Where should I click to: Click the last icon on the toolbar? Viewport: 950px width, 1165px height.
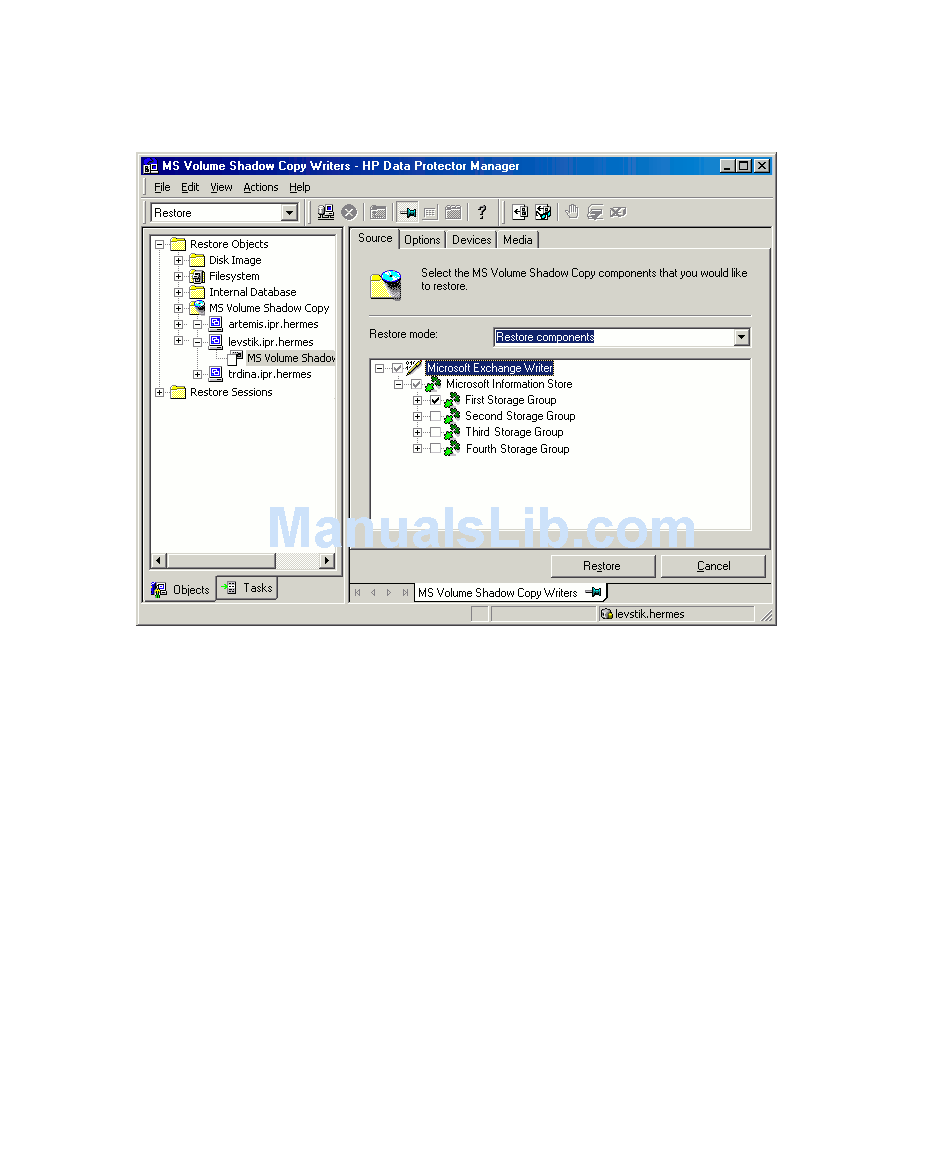pyautogui.click(x=618, y=212)
